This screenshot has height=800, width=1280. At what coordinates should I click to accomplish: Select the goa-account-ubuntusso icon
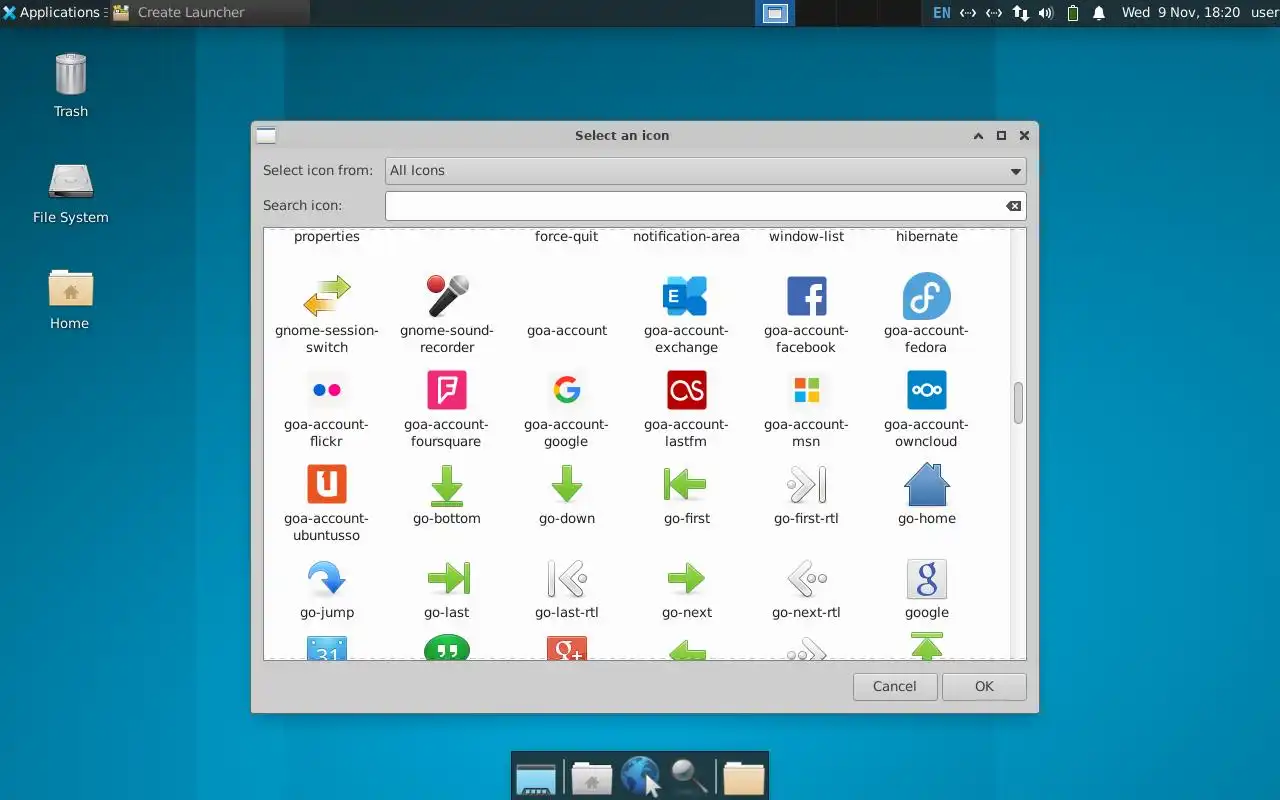327,484
